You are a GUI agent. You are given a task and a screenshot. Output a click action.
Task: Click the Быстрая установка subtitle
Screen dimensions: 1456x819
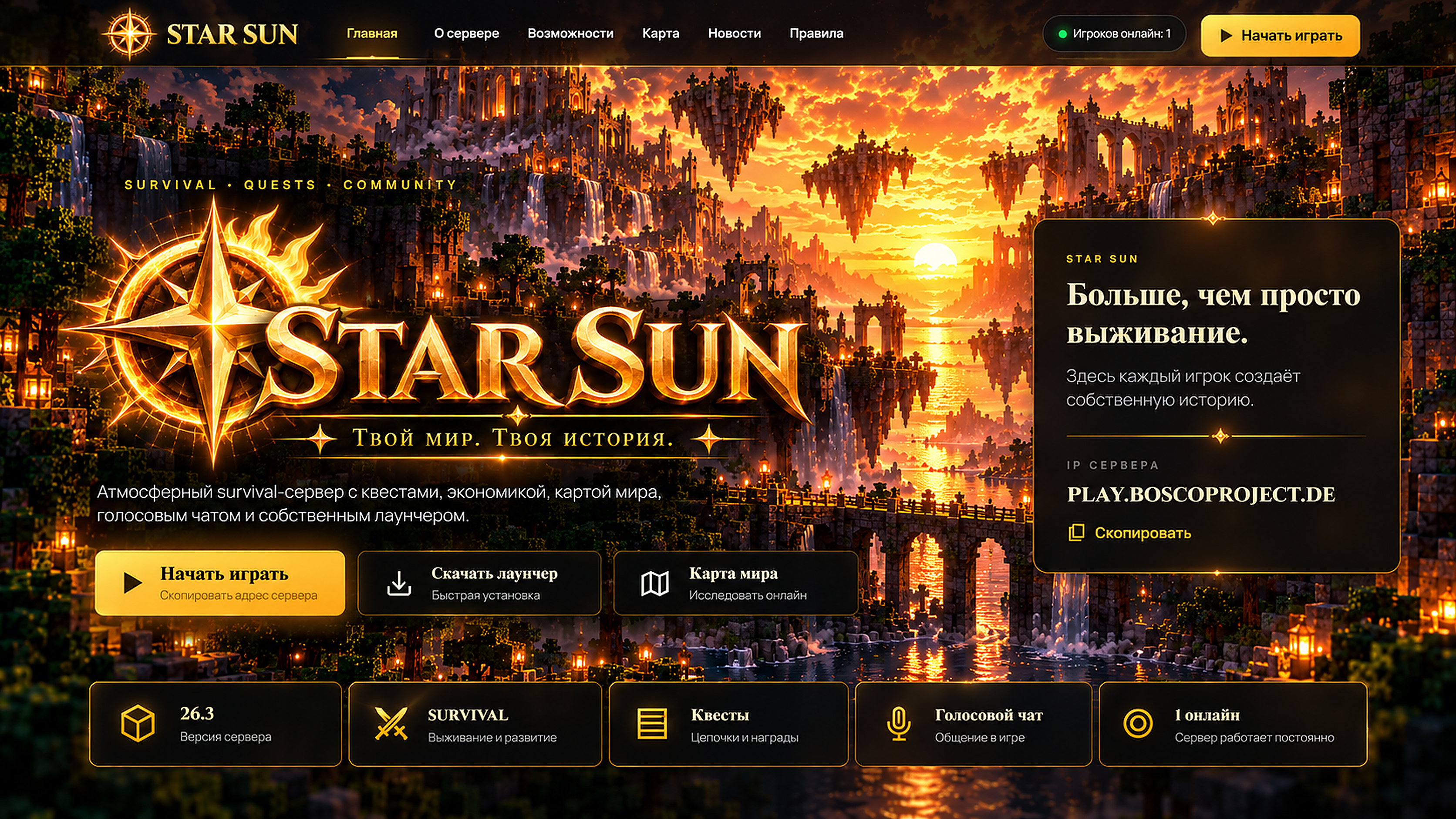tap(485, 595)
